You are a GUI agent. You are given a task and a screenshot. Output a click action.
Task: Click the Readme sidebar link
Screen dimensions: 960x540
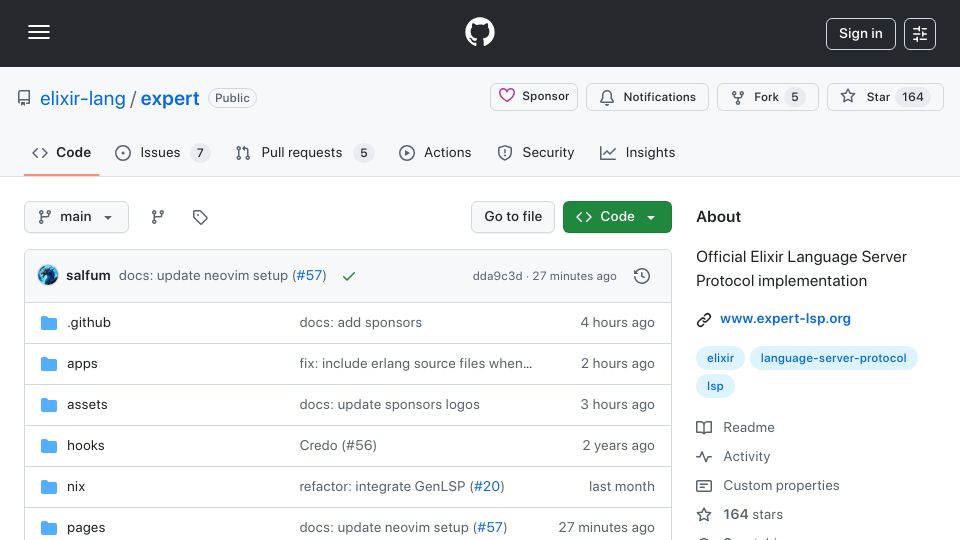[749, 427]
